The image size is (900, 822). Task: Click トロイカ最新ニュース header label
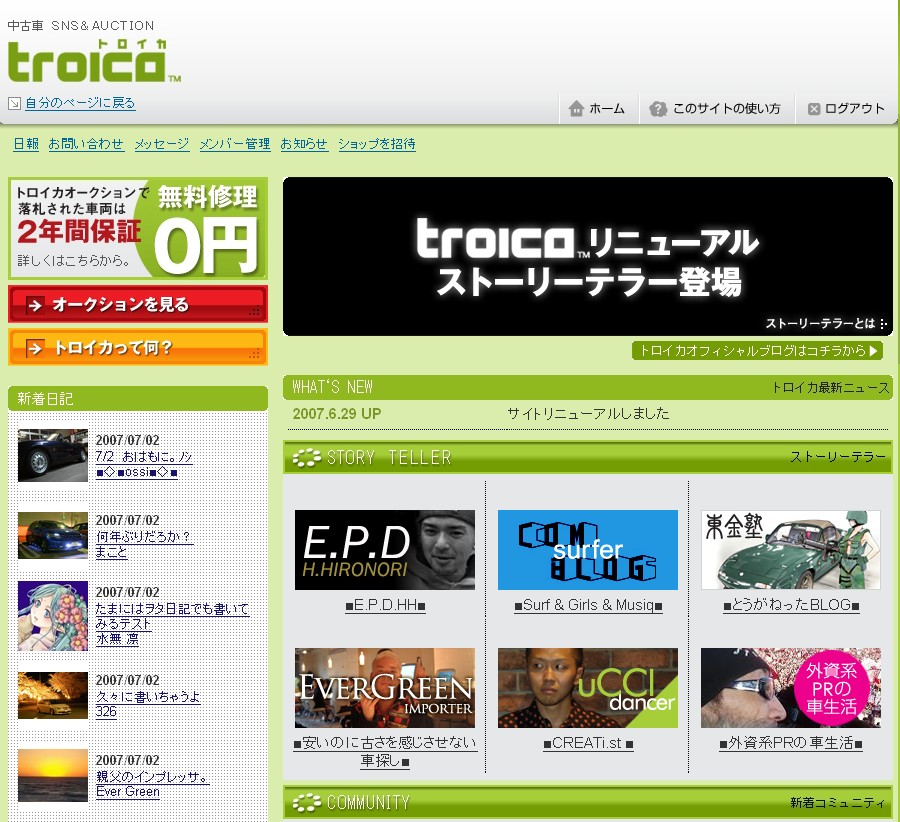point(831,388)
